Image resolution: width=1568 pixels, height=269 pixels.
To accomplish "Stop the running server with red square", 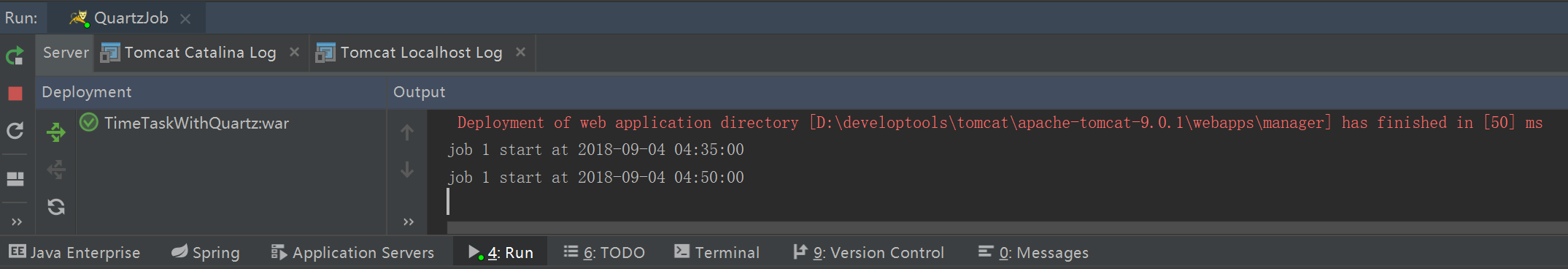I will point(15,93).
